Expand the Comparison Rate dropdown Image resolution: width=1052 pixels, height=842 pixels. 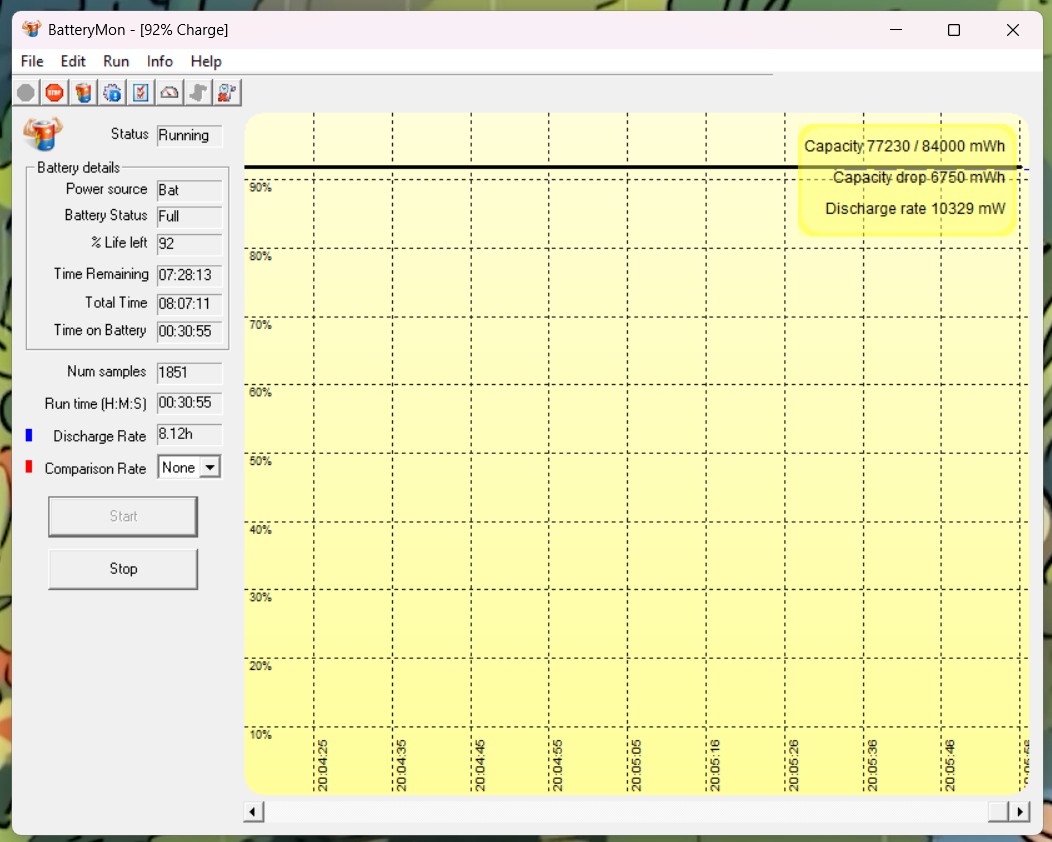(209, 467)
